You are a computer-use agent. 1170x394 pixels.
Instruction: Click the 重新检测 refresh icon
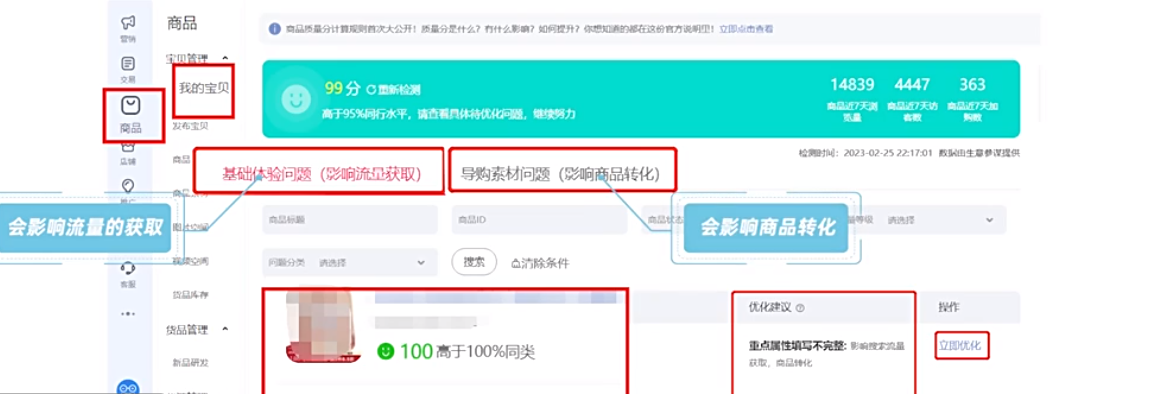pos(371,90)
